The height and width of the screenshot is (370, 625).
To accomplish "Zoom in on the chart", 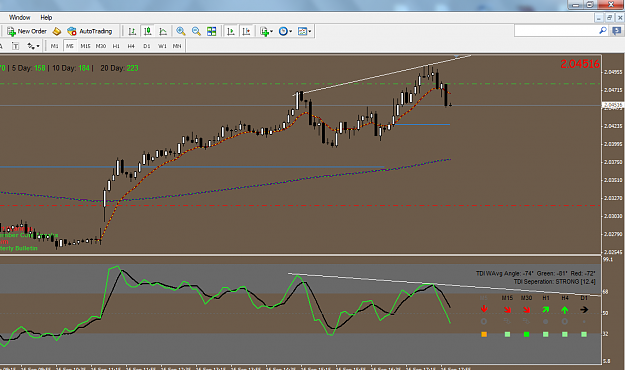I will (181, 31).
